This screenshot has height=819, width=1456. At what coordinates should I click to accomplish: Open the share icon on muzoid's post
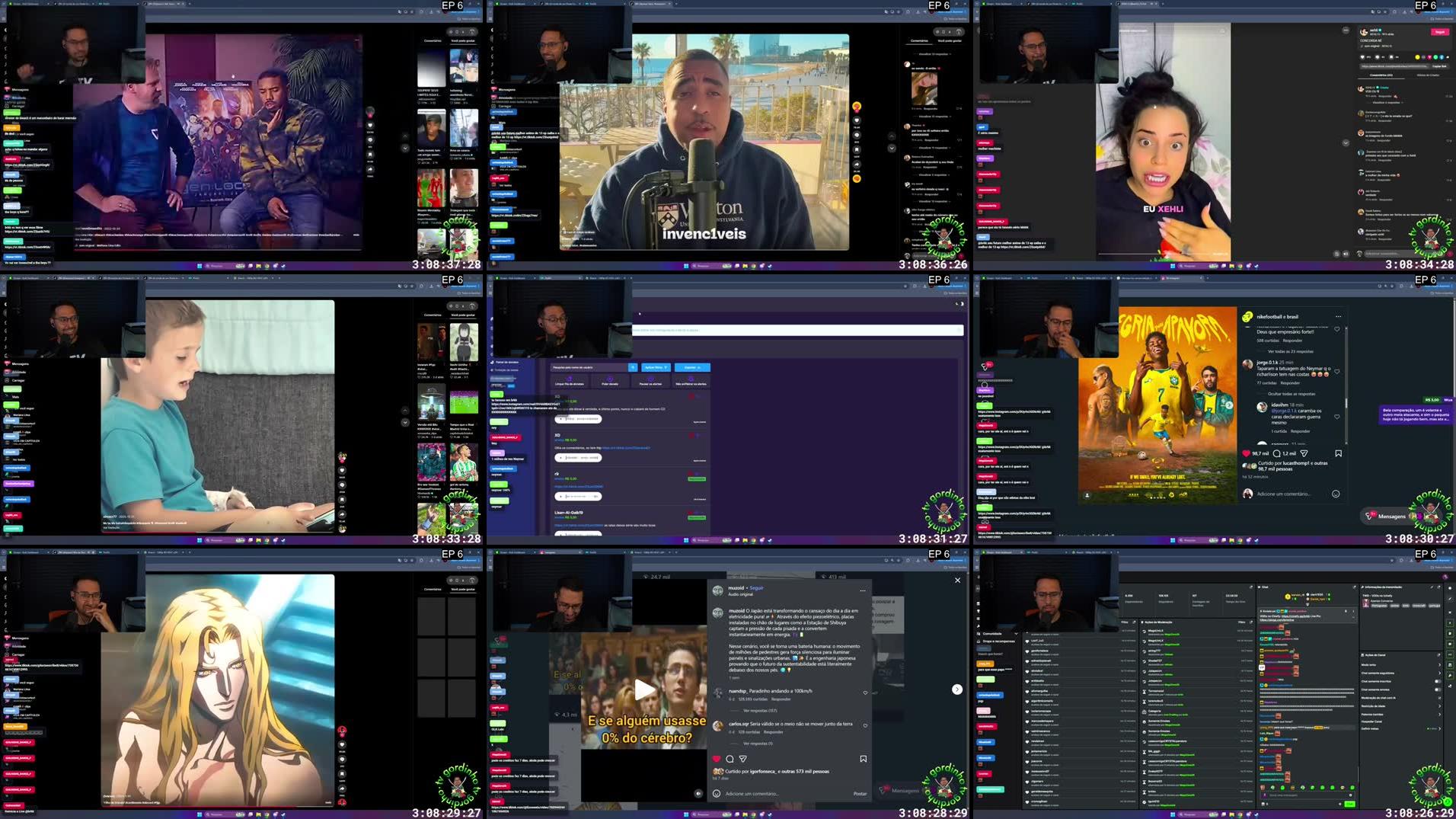coord(743,759)
